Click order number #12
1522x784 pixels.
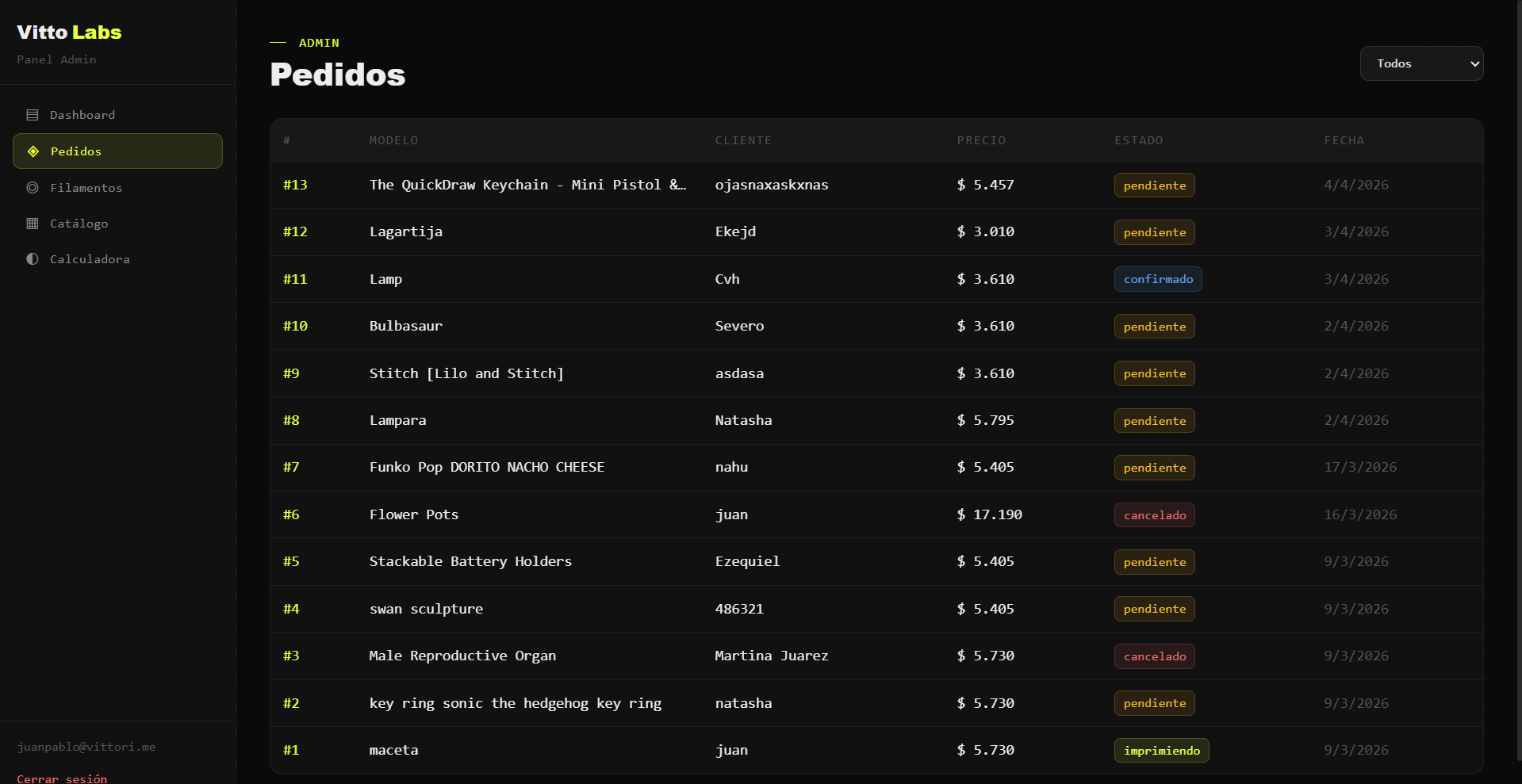(x=295, y=231)
